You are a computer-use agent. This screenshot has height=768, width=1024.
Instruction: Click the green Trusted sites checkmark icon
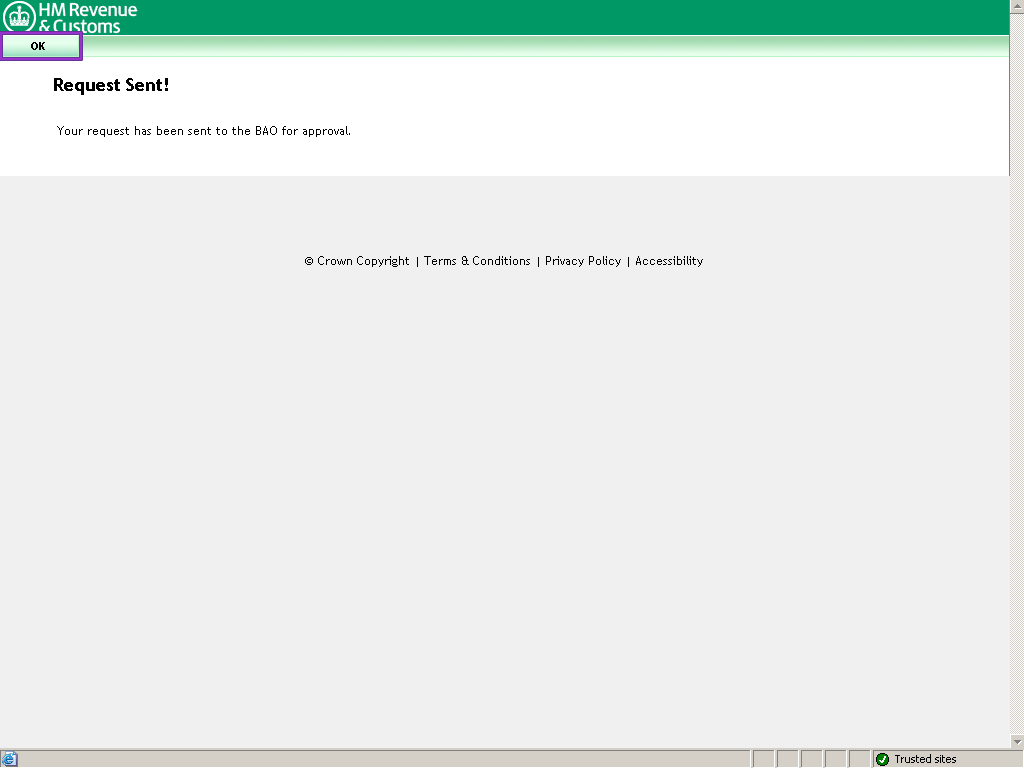coord(882,759)
